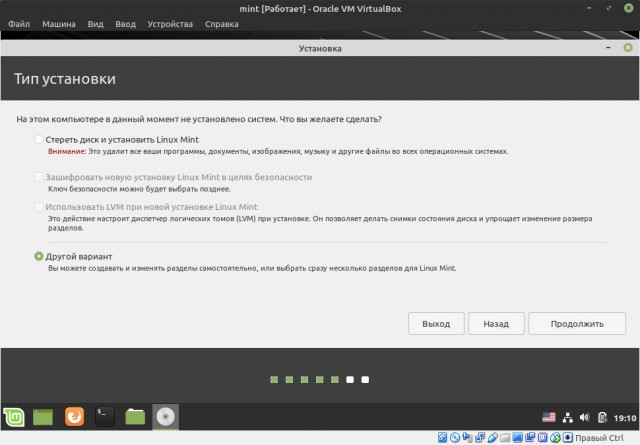
Task: Click the VirtualBox network adapter status icon
Action: 480,438
